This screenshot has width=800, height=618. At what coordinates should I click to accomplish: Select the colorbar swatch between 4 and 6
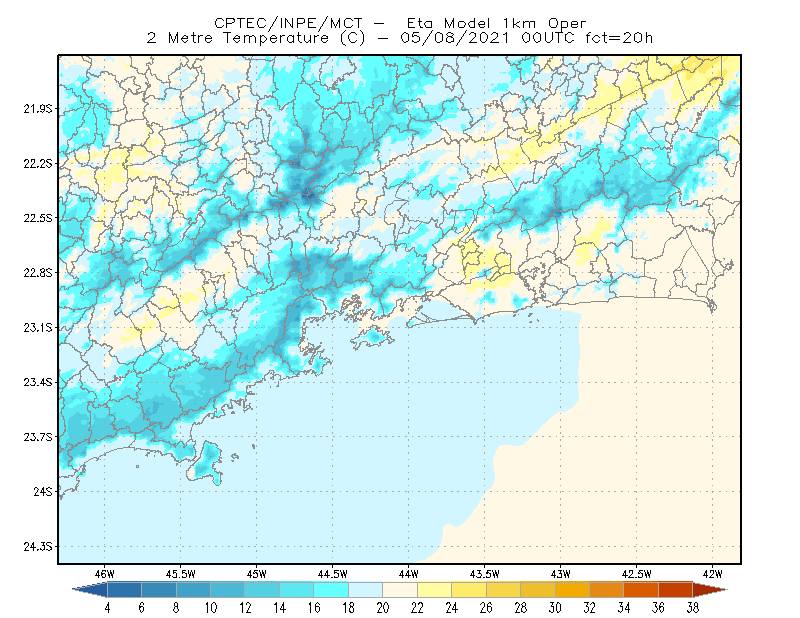pyautogui.click(x=124, y=590)
